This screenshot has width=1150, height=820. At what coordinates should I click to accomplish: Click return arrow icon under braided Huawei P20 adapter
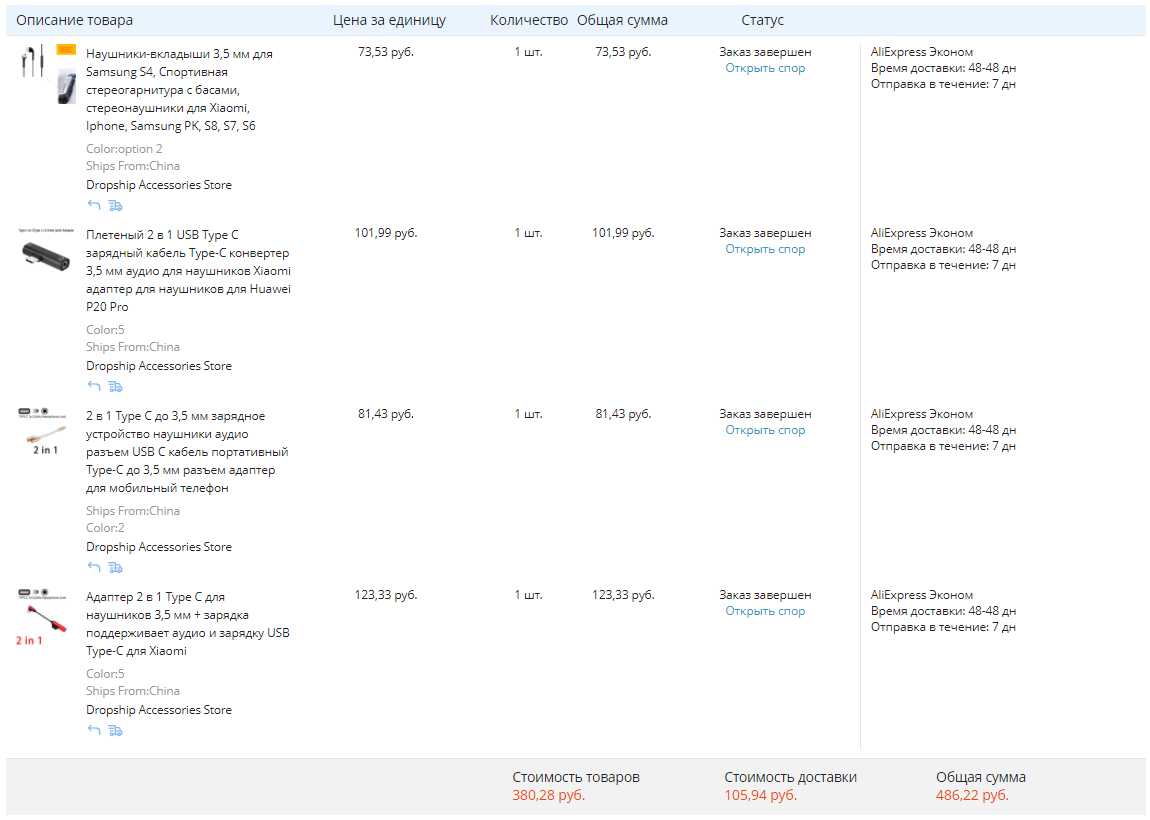click(x=94, y=386)
